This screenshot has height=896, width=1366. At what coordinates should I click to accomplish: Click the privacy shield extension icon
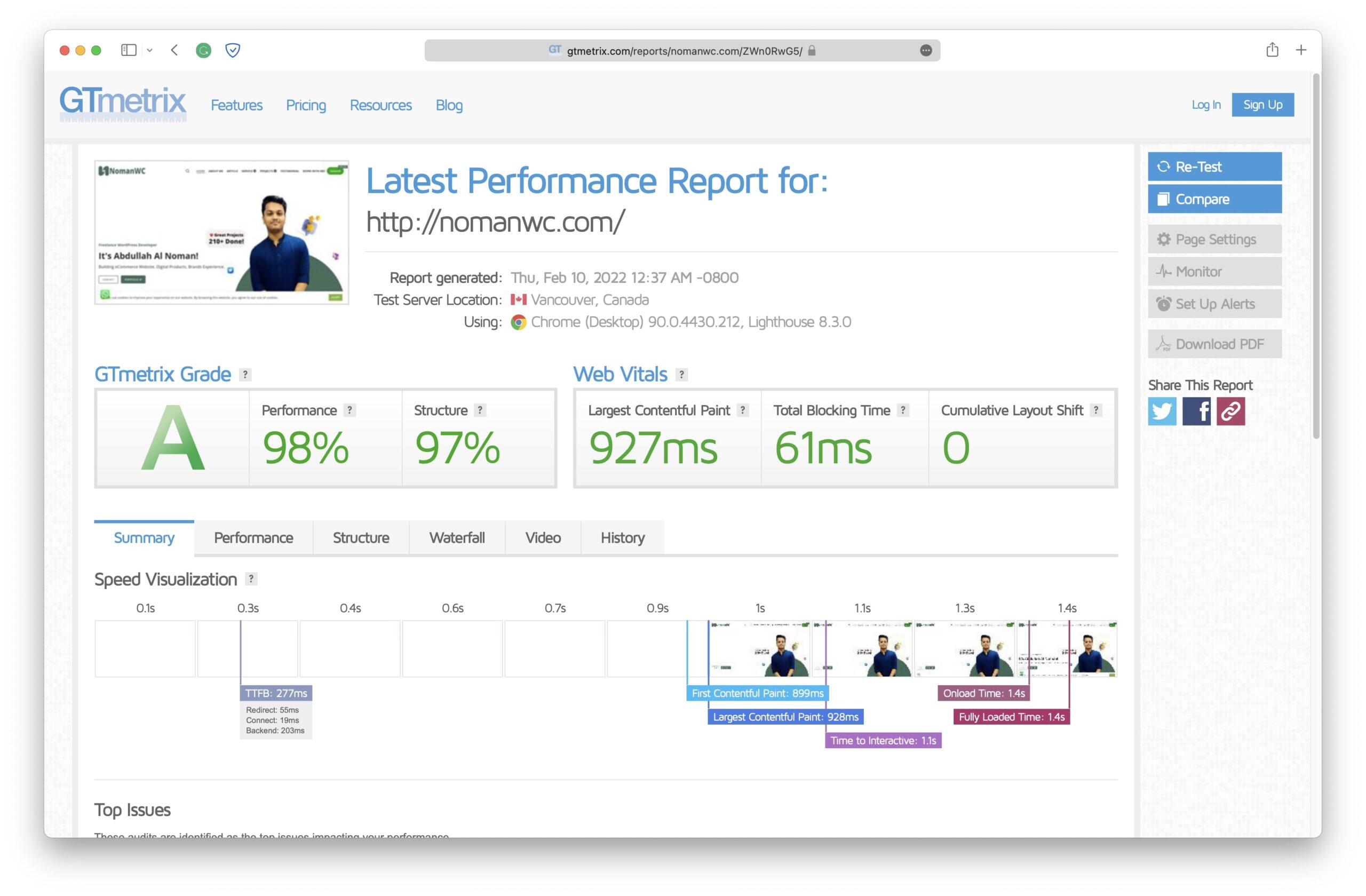pyautogui.click(x=233, y=51)
